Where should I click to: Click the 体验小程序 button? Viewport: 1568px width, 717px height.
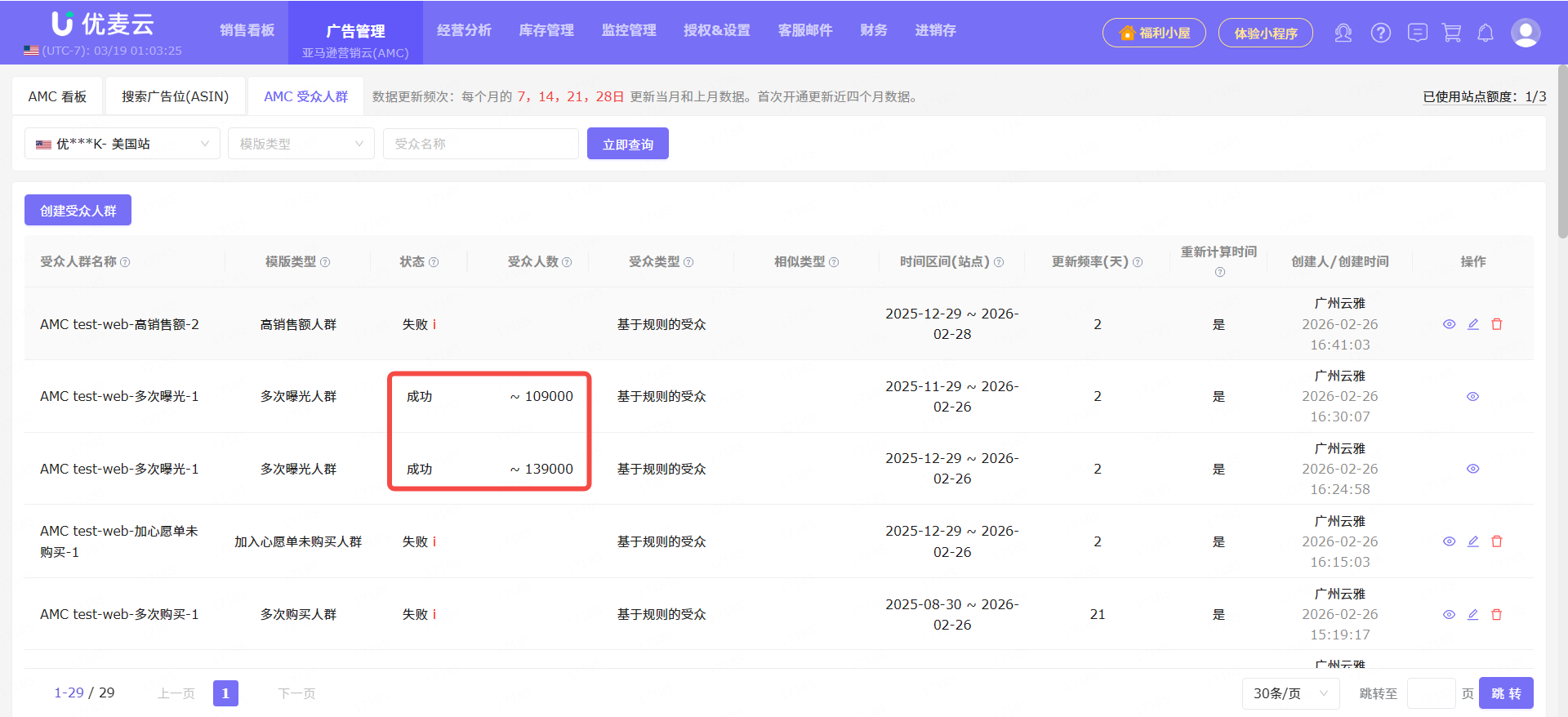pyautogui.click(x=1266, y=33)
